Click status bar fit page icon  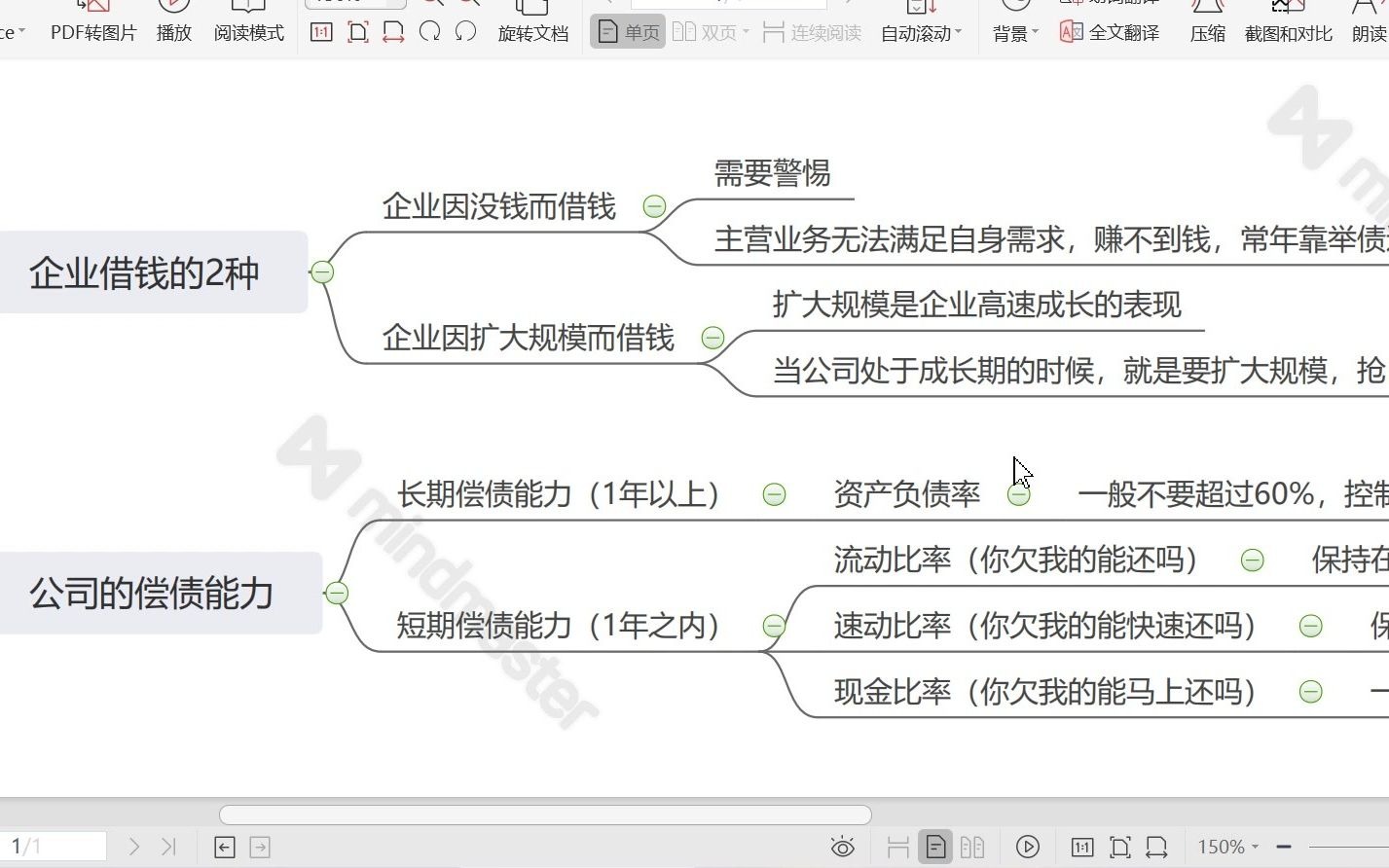(x=1119, y=847)
